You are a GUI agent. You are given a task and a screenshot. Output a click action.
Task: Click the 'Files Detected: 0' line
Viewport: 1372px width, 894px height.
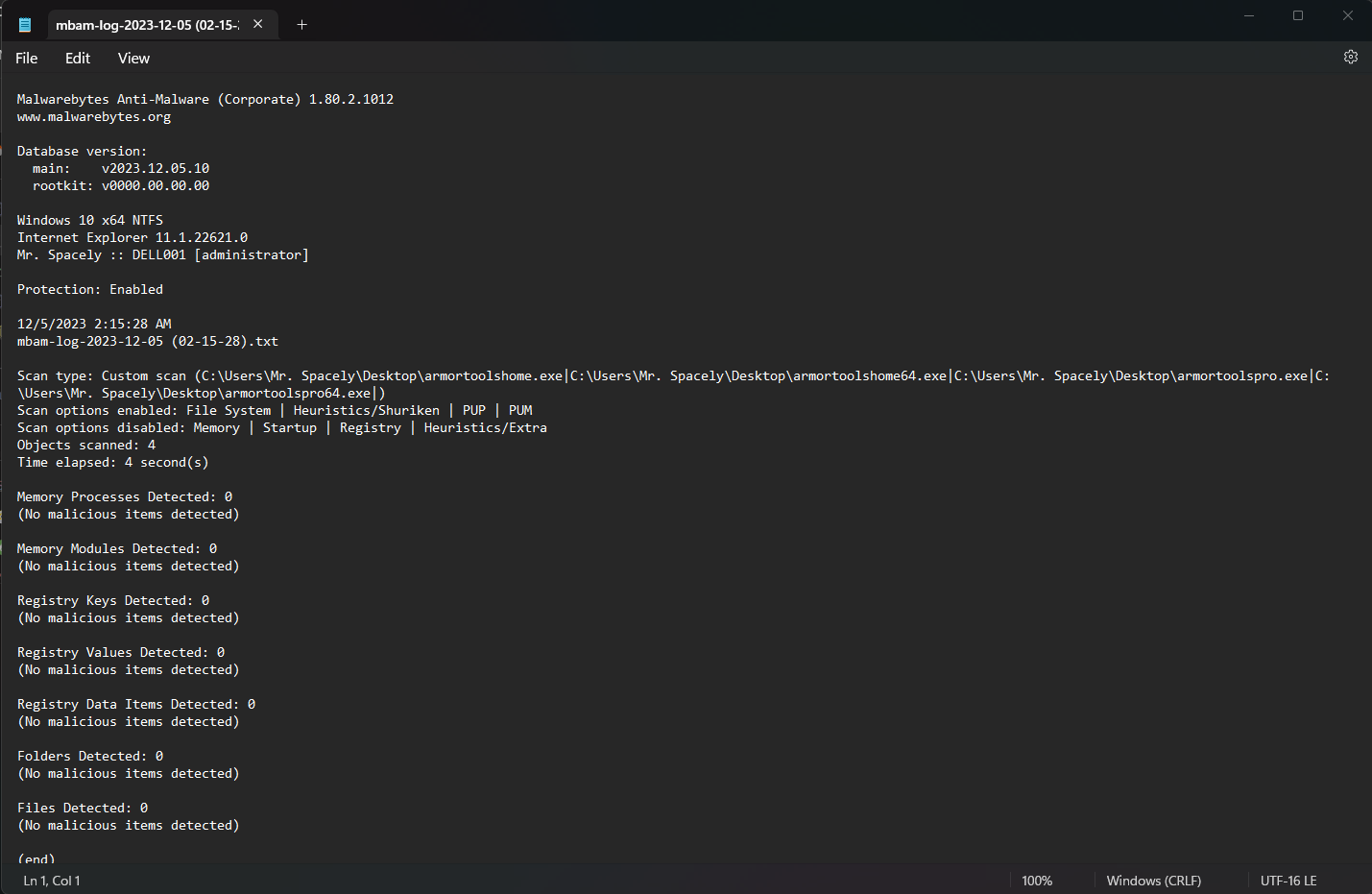click(x=83, y=809)
